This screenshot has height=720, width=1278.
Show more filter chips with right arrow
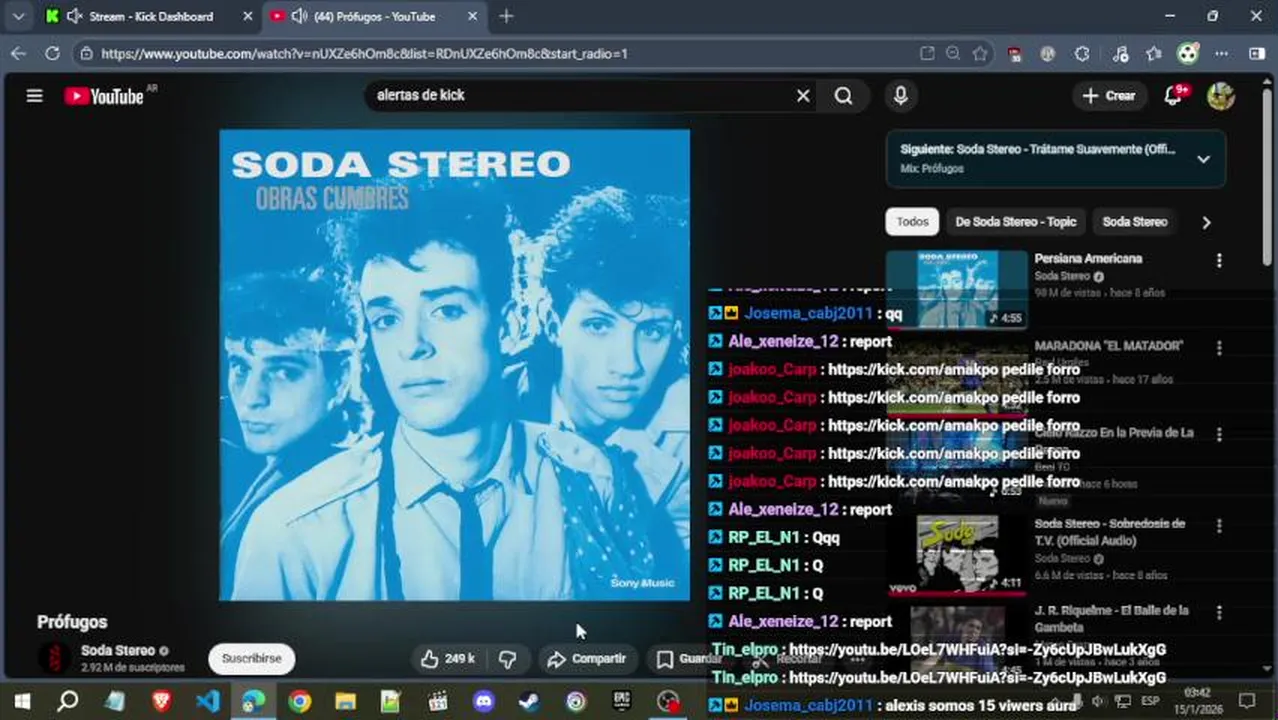1206,222
